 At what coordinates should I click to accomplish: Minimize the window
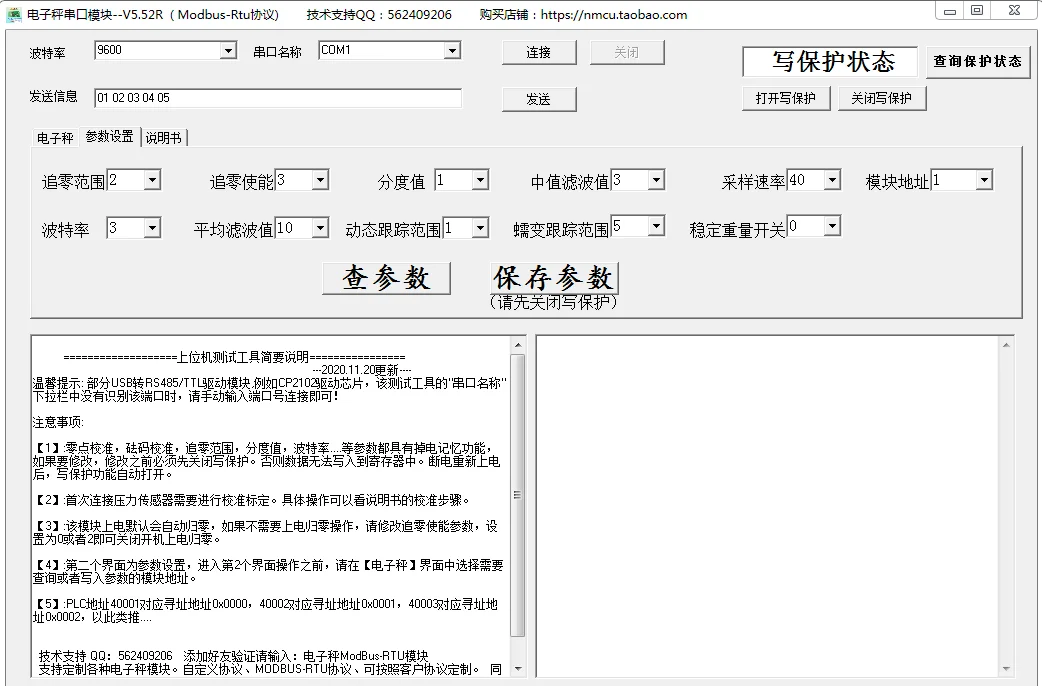tap(950, 11)
